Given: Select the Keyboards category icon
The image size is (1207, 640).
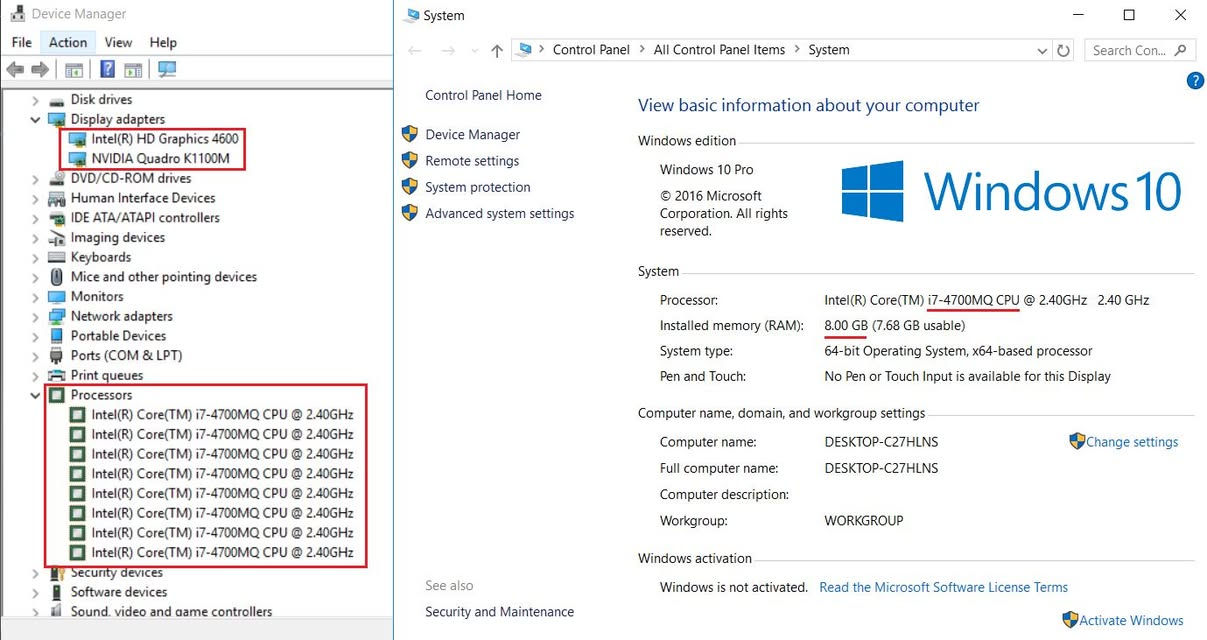Looking at the screenshot, I should (58, 257).
